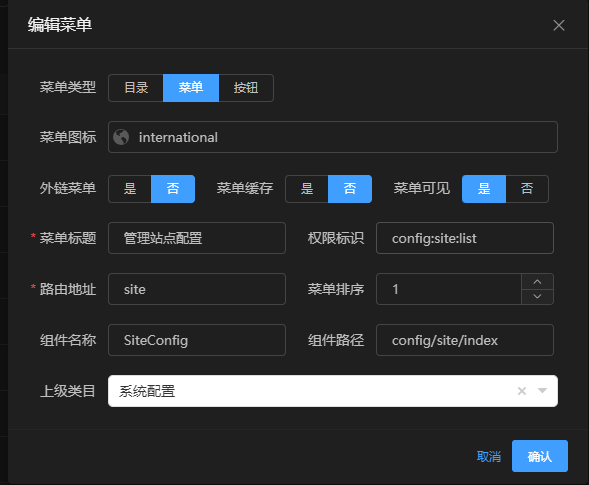Decrease 菜单排序 with the down arrow
Image resolution: width=589 pixels, height=485 pixels.
537,296
